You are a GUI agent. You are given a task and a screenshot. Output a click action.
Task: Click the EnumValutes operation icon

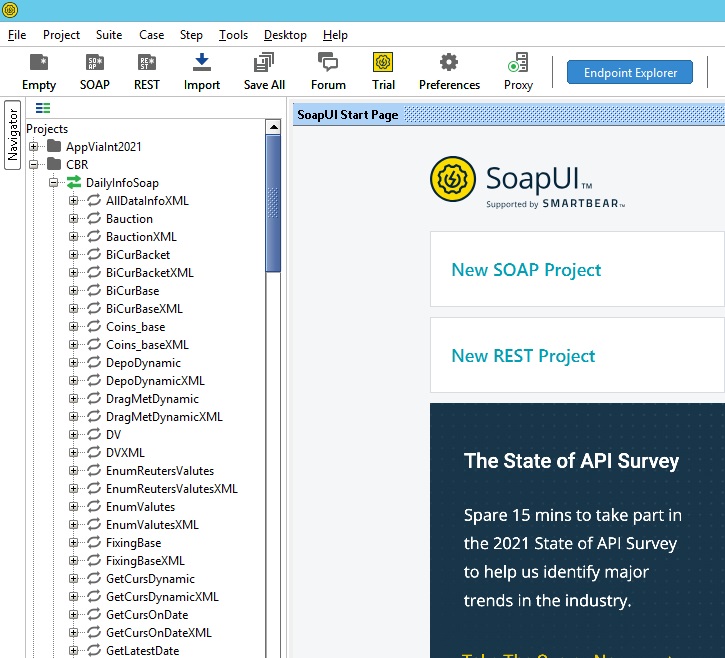click(94, 506)
